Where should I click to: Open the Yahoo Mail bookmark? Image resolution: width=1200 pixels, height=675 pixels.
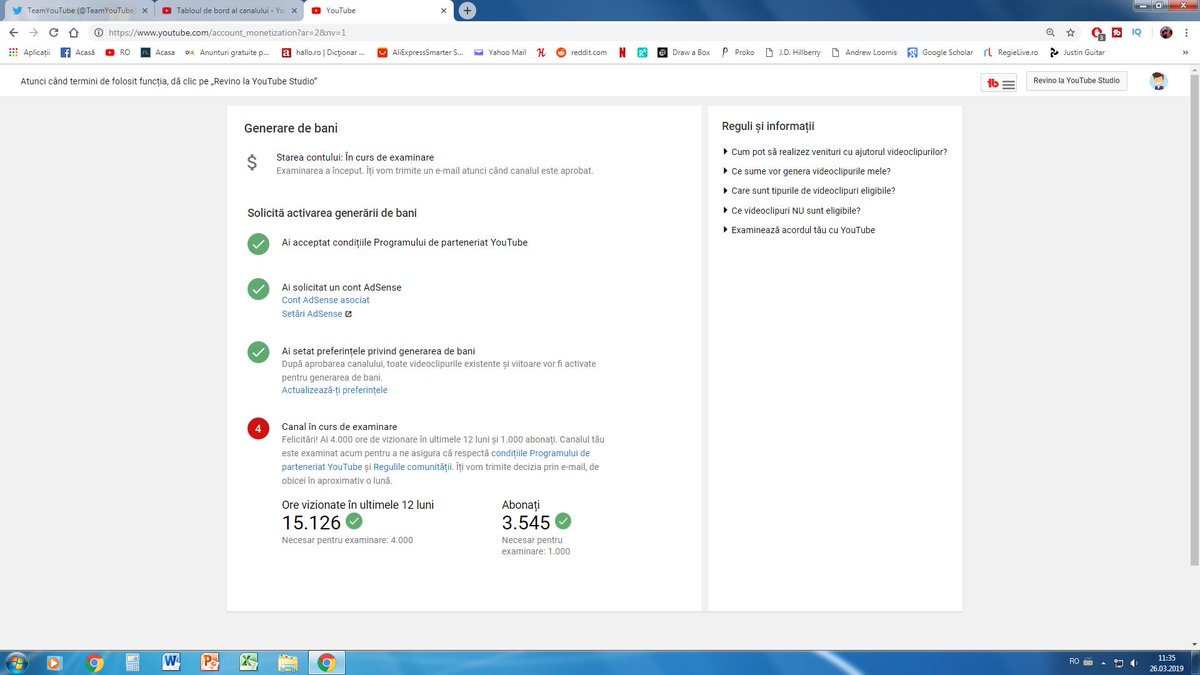[500, 52]
